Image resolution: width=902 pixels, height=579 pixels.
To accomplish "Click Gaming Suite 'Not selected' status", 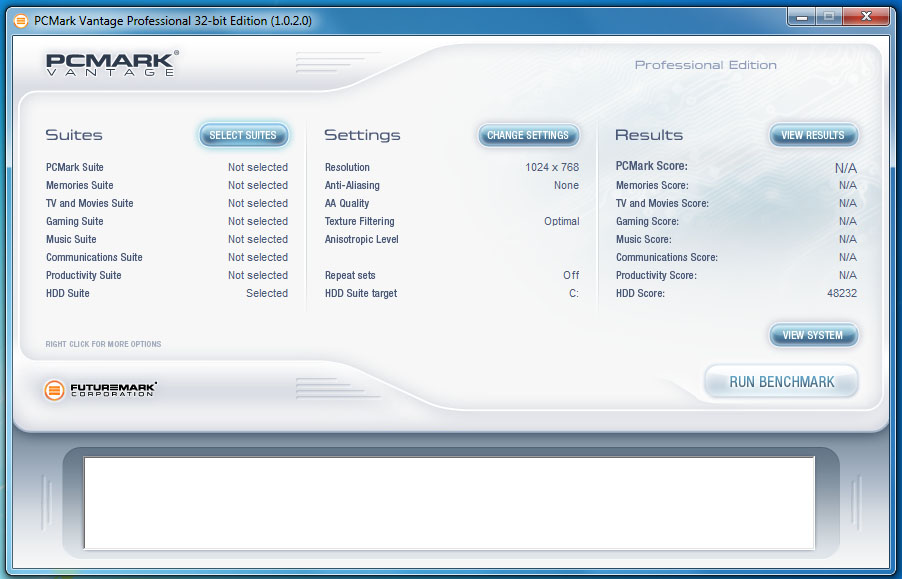I will click(x=258, y=221).
